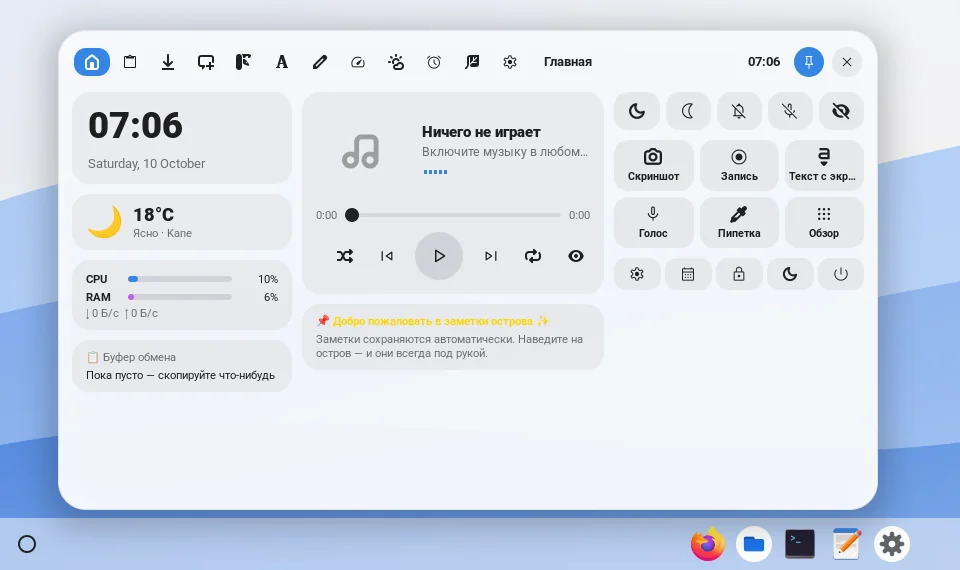The width and height of the screenshot is (960, 570).
Task: Close the island panel with X
Action: (847, 62)
